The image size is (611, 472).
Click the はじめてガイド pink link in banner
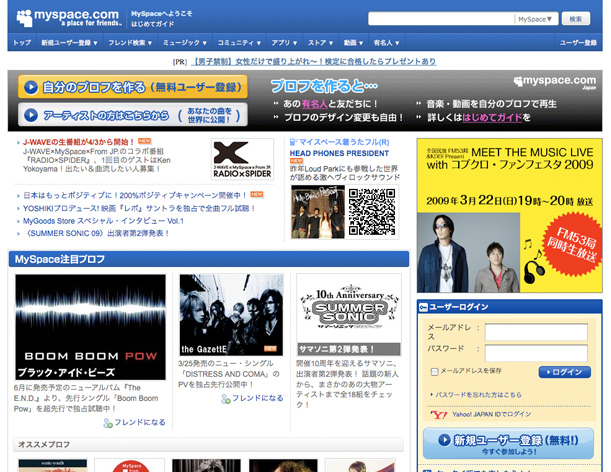[492, 117]
